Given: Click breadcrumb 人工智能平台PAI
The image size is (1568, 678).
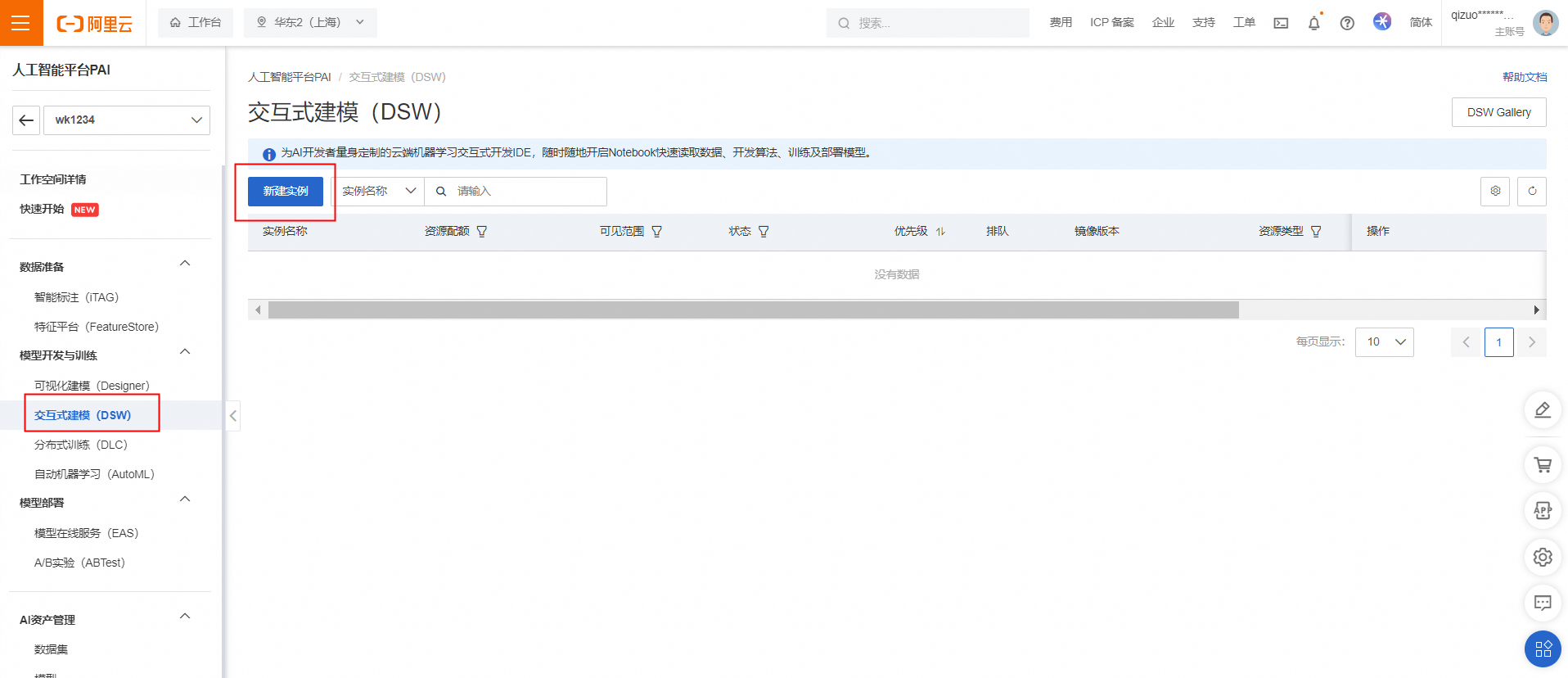Looking at the screenshot, I should pyautogui.click(x=290, y=77).
